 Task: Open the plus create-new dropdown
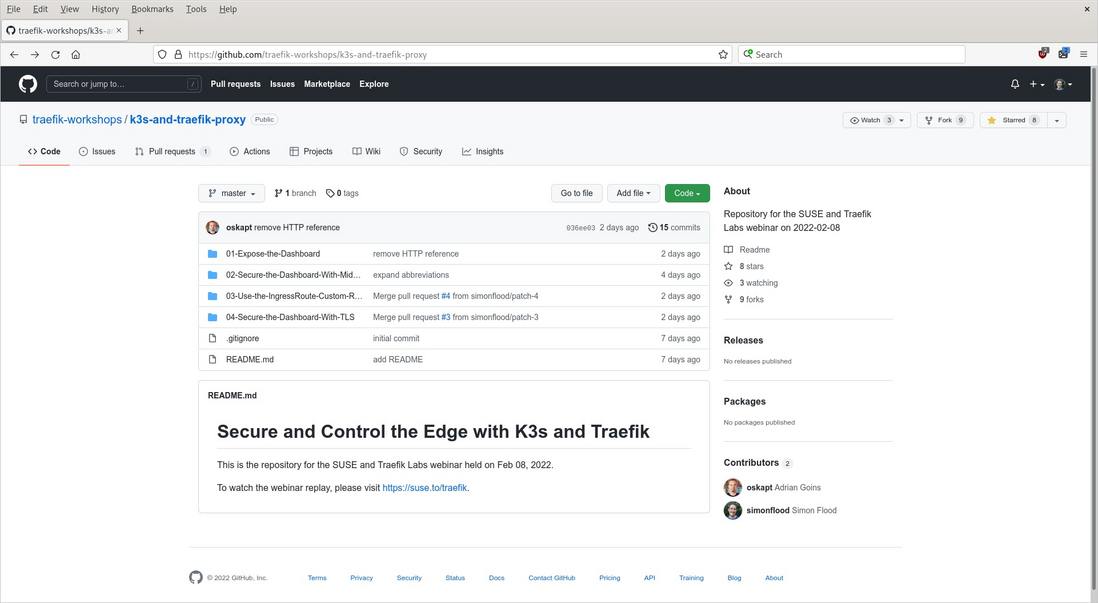pyautogui.click(x=1036, y=84)
